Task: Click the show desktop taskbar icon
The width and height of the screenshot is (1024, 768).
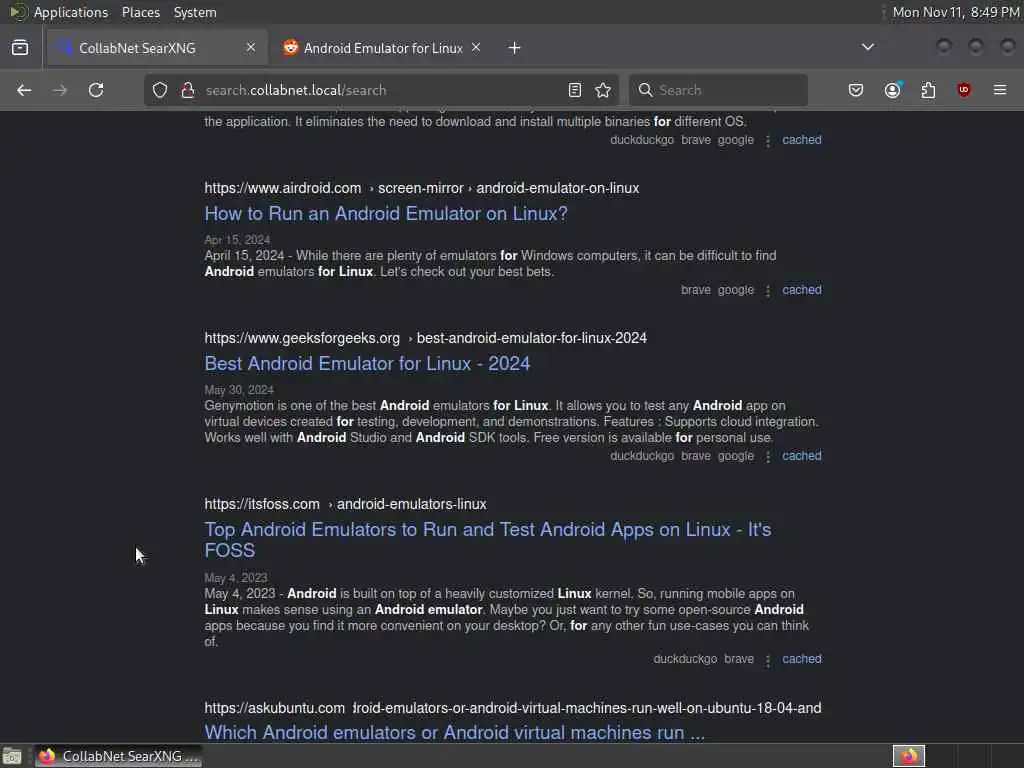Action: pos(12,756)
